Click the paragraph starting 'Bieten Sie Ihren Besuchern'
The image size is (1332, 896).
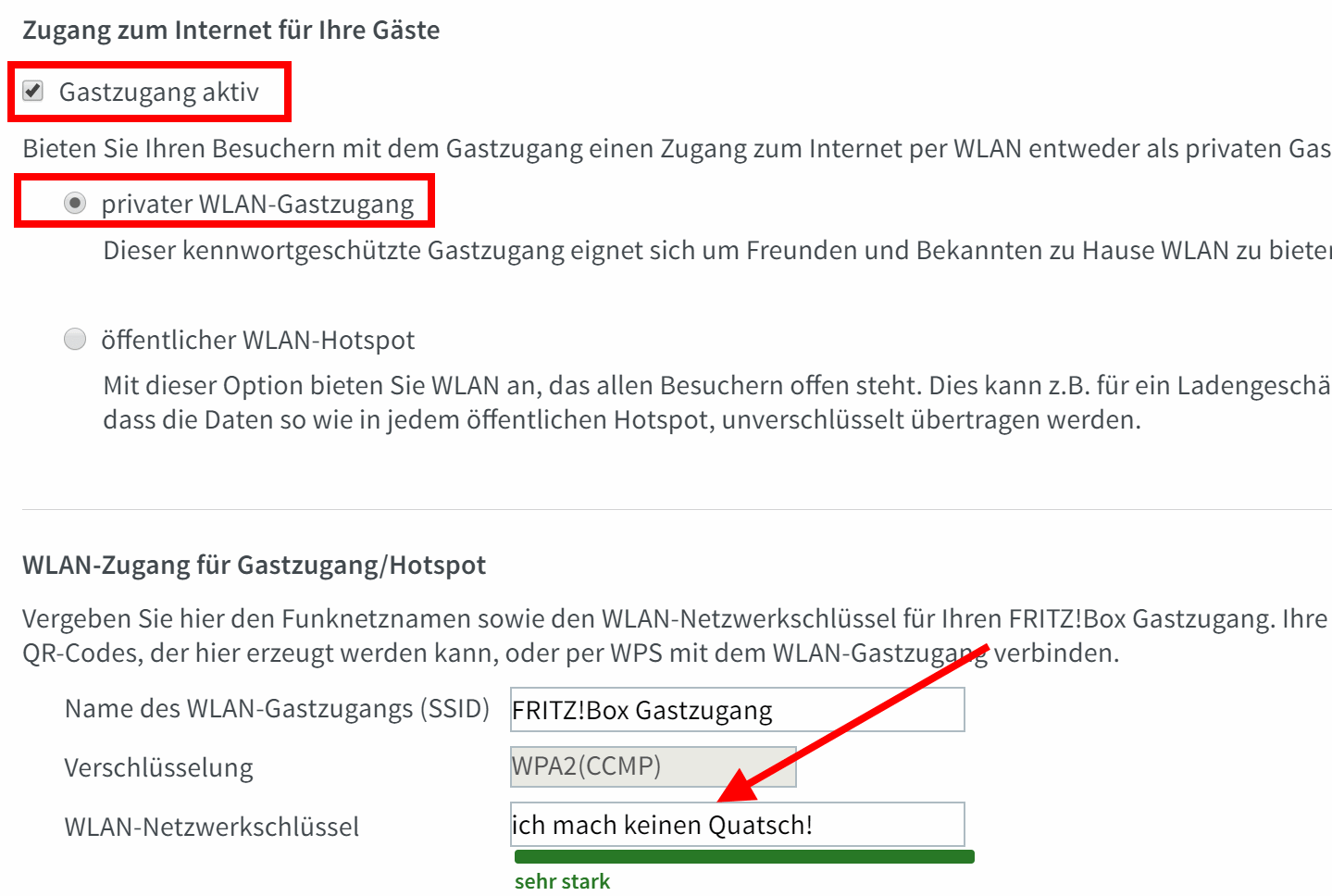[677, 149]
